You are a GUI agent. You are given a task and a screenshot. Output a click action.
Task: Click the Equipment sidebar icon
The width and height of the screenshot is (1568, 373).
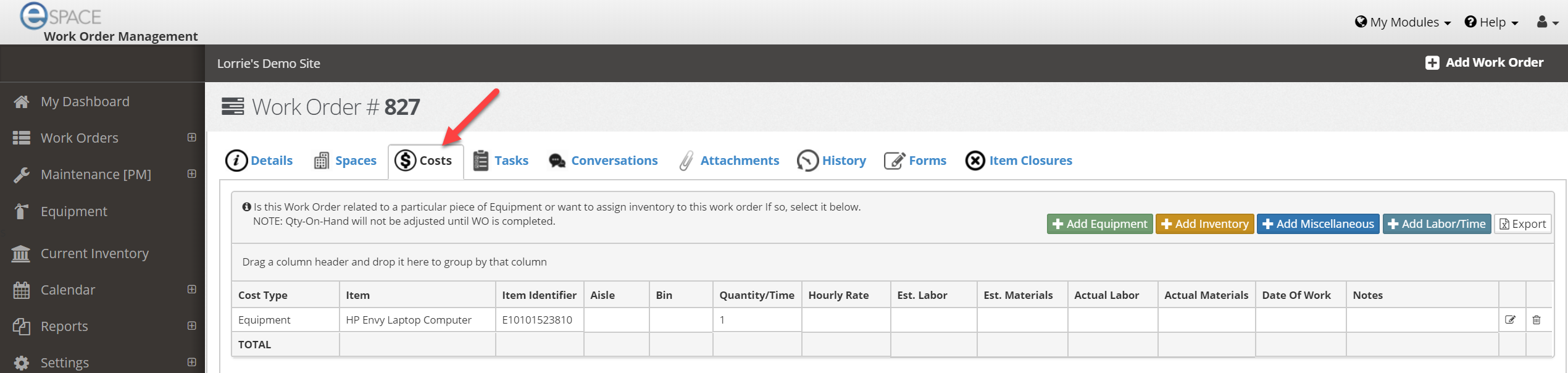pyautogui.click(x=21, y=211)
